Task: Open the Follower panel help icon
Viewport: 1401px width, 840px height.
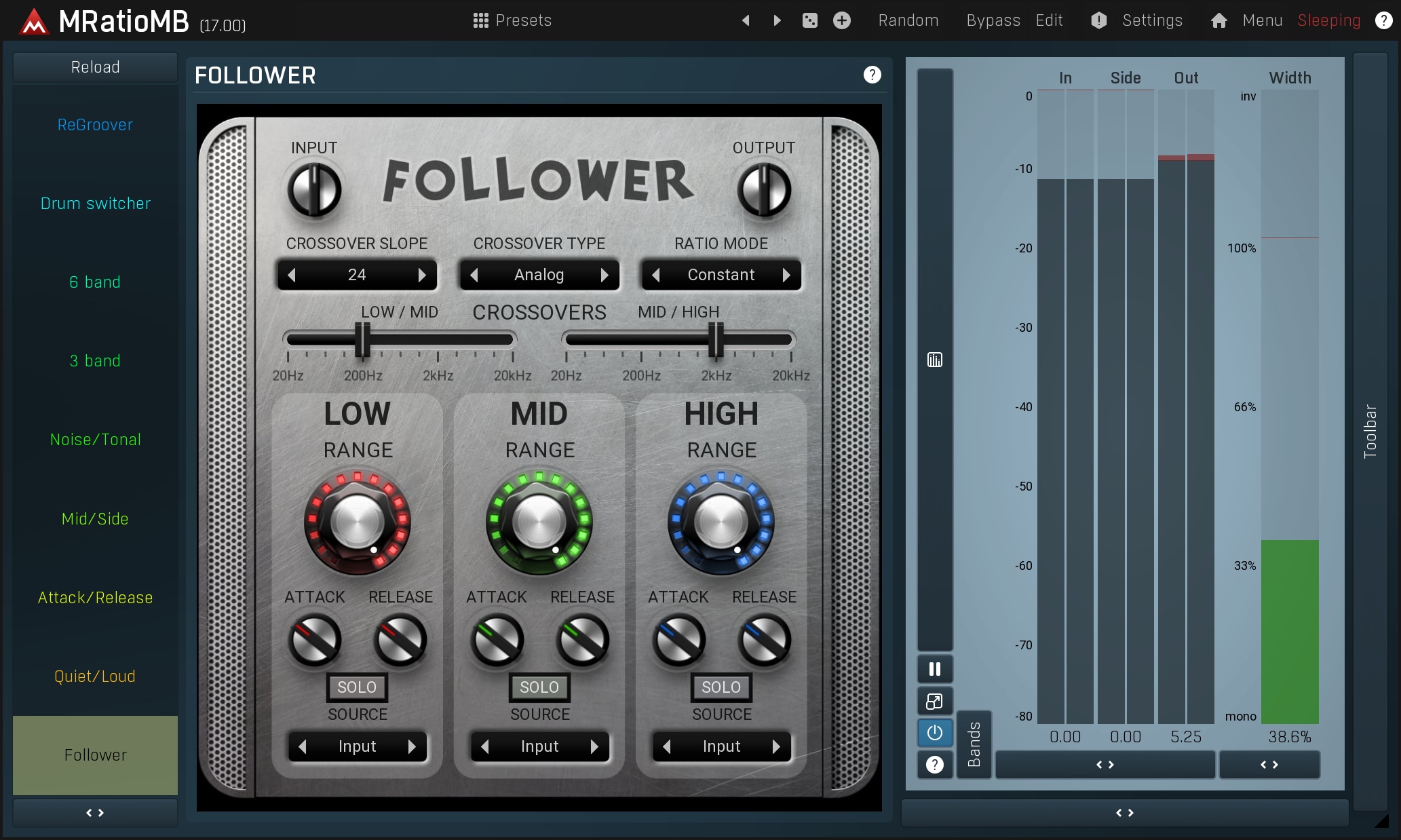Action: pyautogui.click(x=872, y=75)
